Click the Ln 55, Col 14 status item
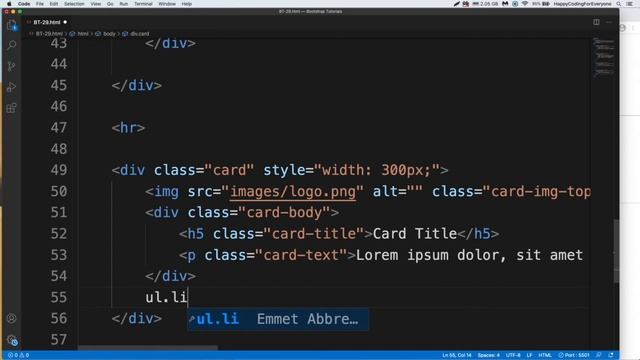 coord(456,355)
